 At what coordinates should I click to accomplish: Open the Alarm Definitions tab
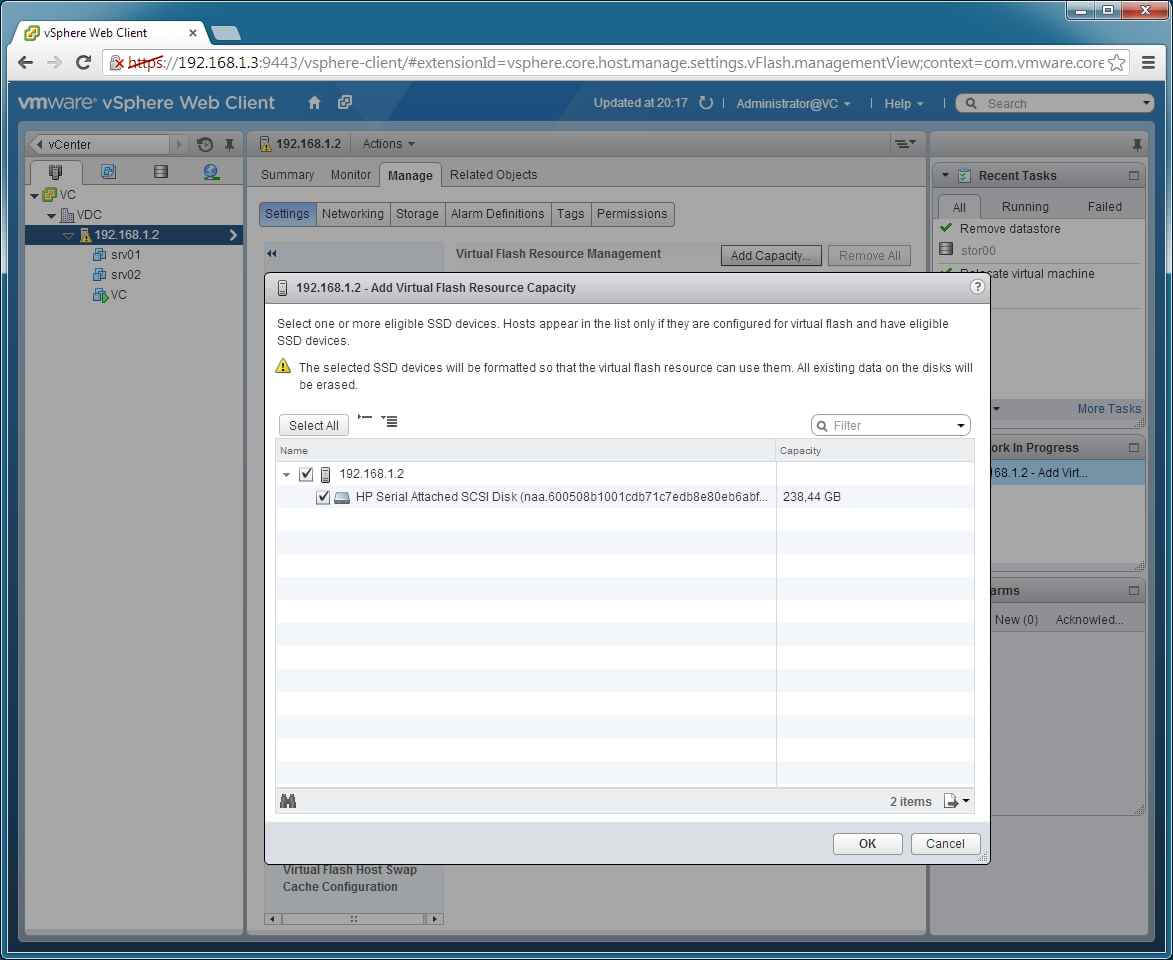coord(497,214)
